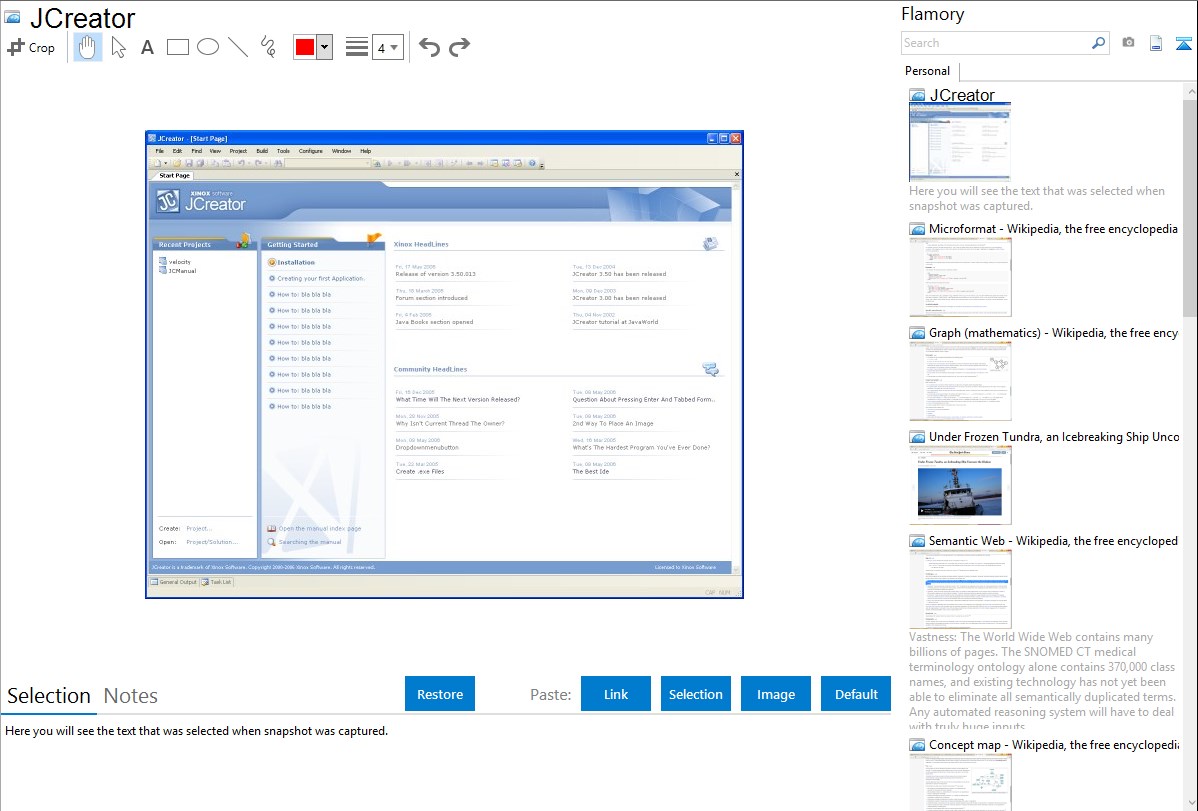Click the Restore button

point(440,694)
